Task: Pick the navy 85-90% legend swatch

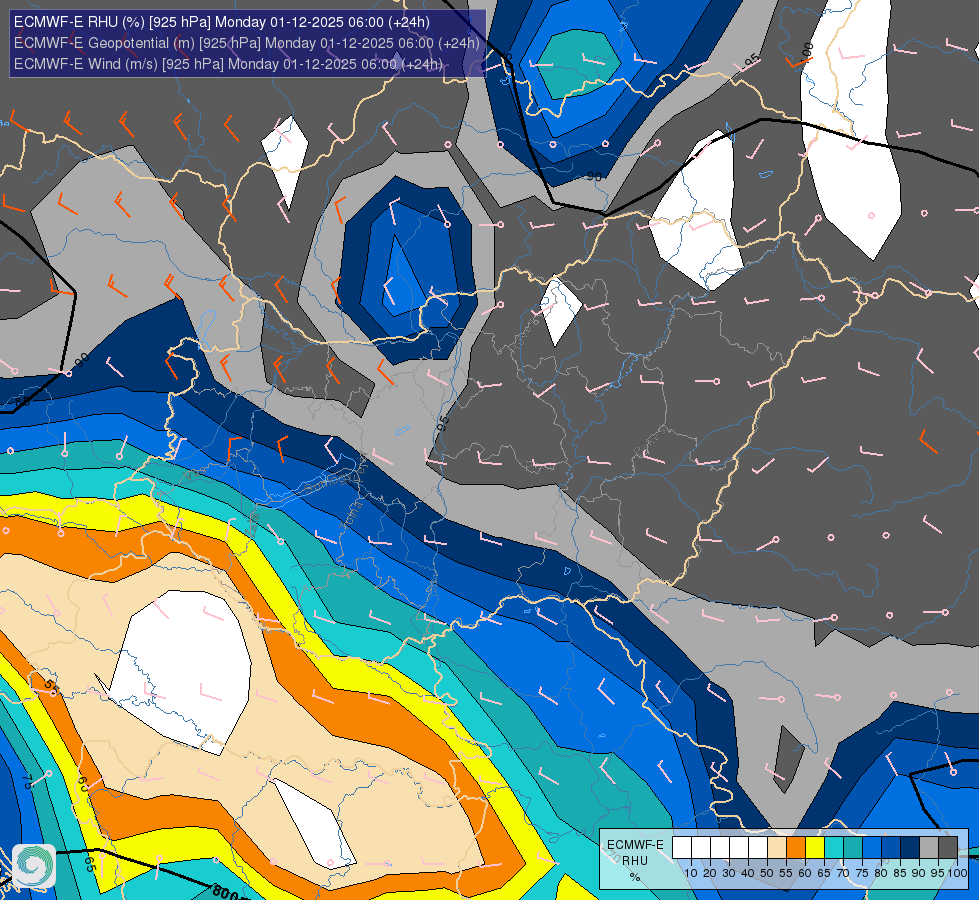Action: click(x=910, y=848)
